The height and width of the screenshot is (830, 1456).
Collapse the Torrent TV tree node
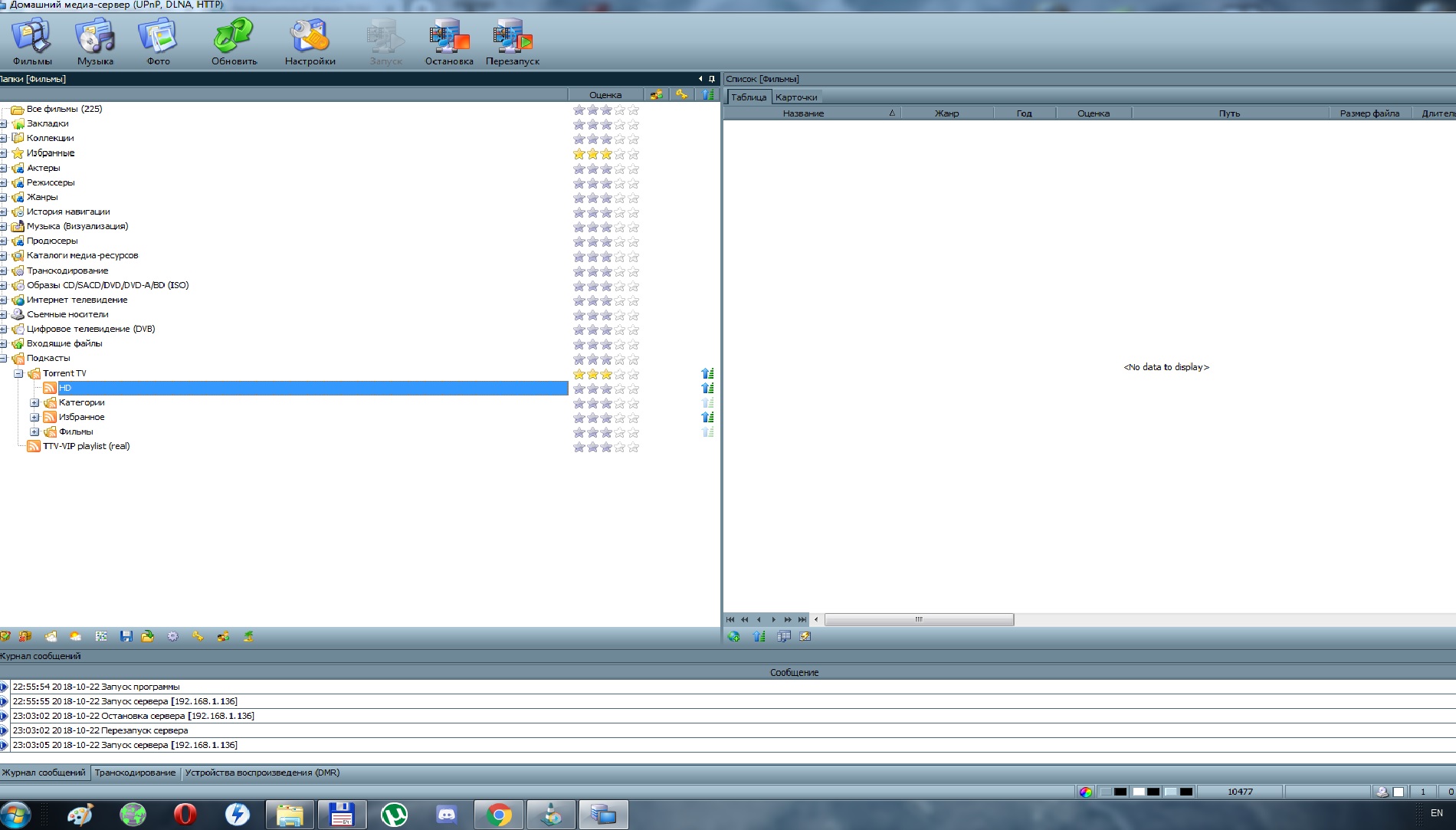18,373
